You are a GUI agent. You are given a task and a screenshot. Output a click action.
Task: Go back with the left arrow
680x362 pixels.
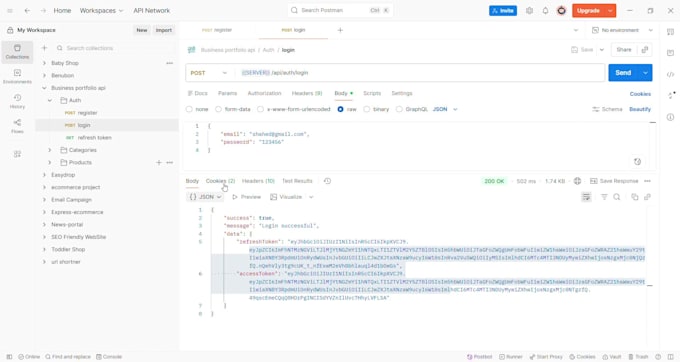click(27, 10)
